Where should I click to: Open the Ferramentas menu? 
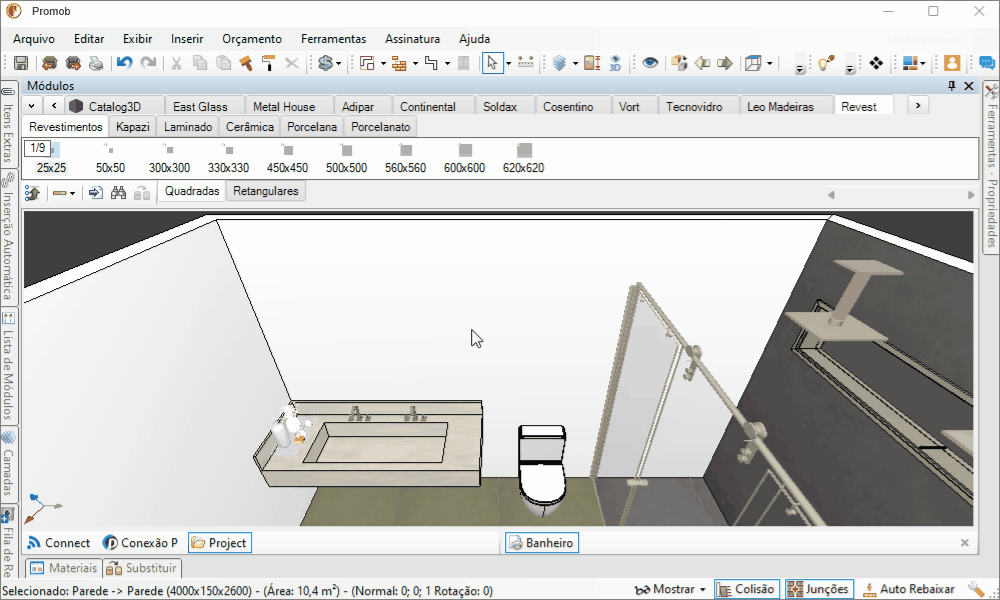[333, 39]
